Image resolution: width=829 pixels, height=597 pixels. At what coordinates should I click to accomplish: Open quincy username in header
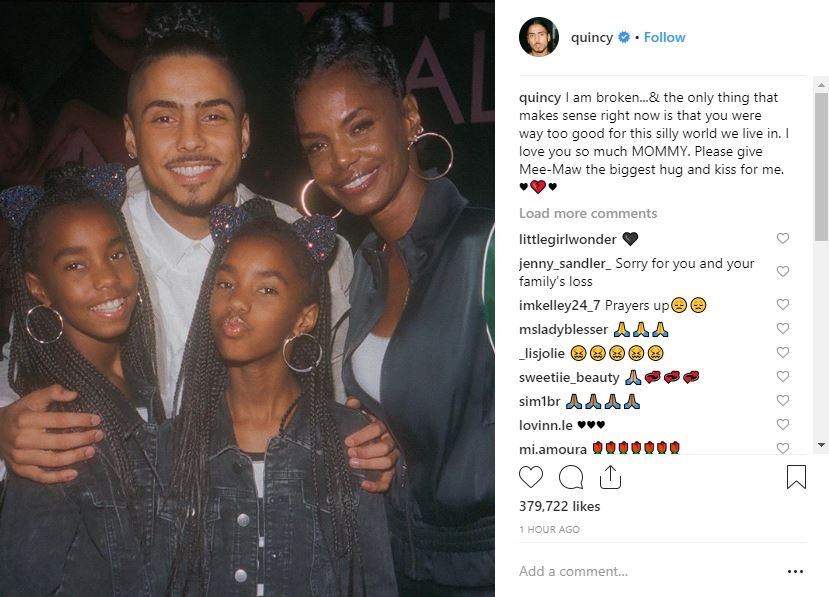pos(592,38)
